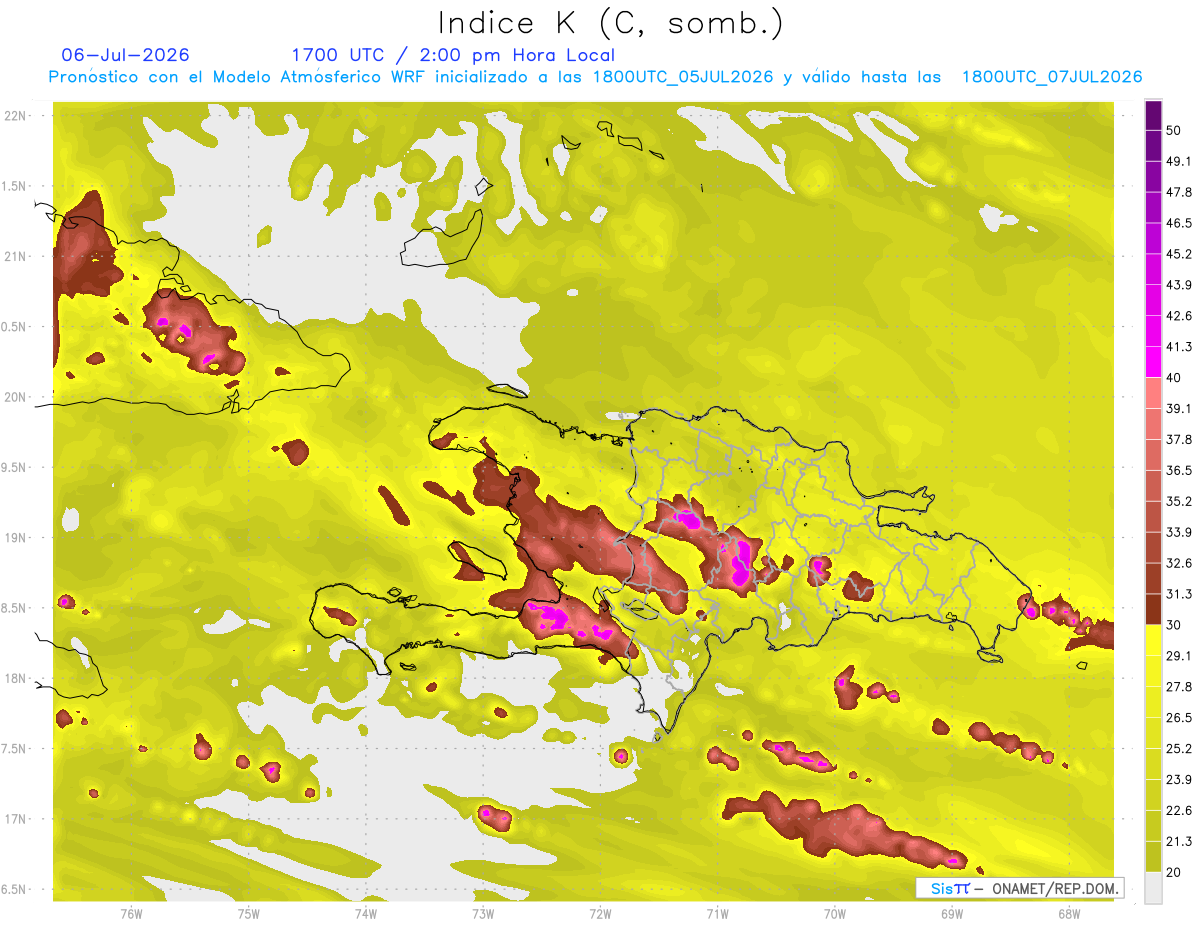Screen dimensions: 1200x927
Task: Click the "21.3" color scale value
Action: click(1179, 841)
